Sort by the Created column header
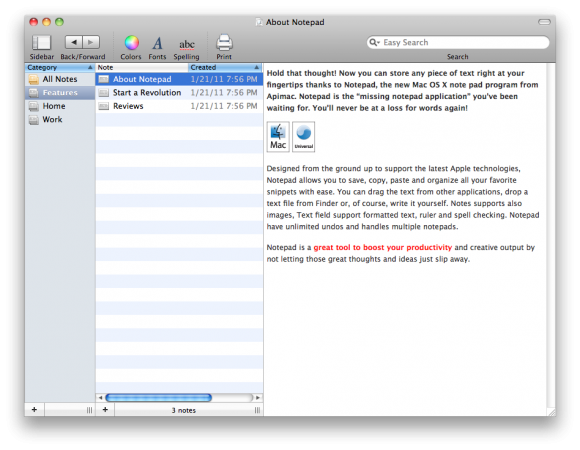Viewport: 580px width, 450px height. [x=225, y=67]
